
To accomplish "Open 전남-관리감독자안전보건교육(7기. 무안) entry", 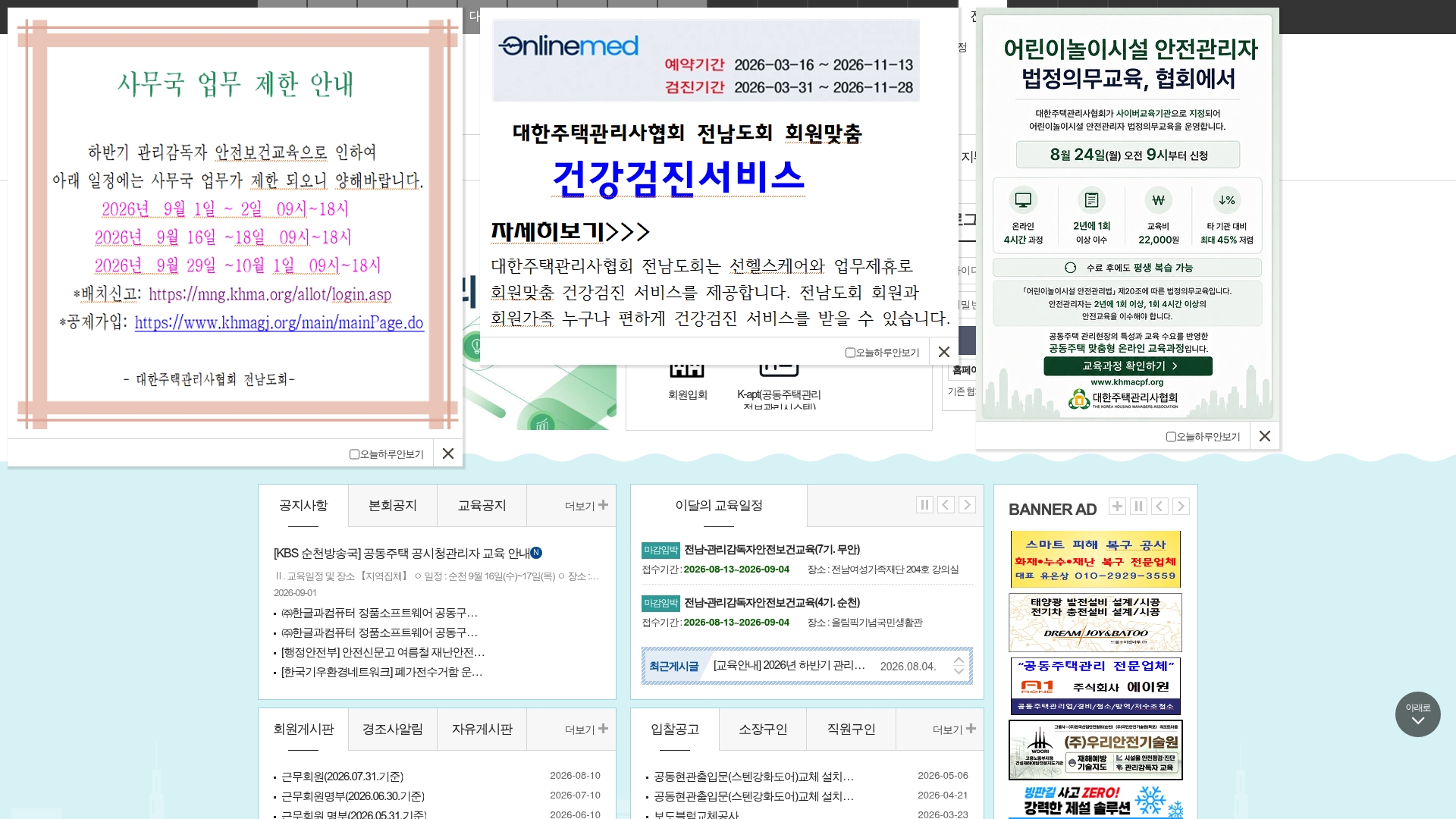I will pyautogui.click(x=772, y=550).
